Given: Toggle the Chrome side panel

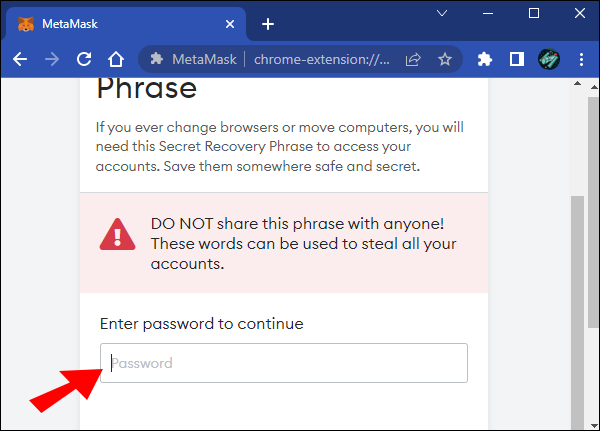Looking at the screenshot, I should pyautogui.click(x=516, y=59).
